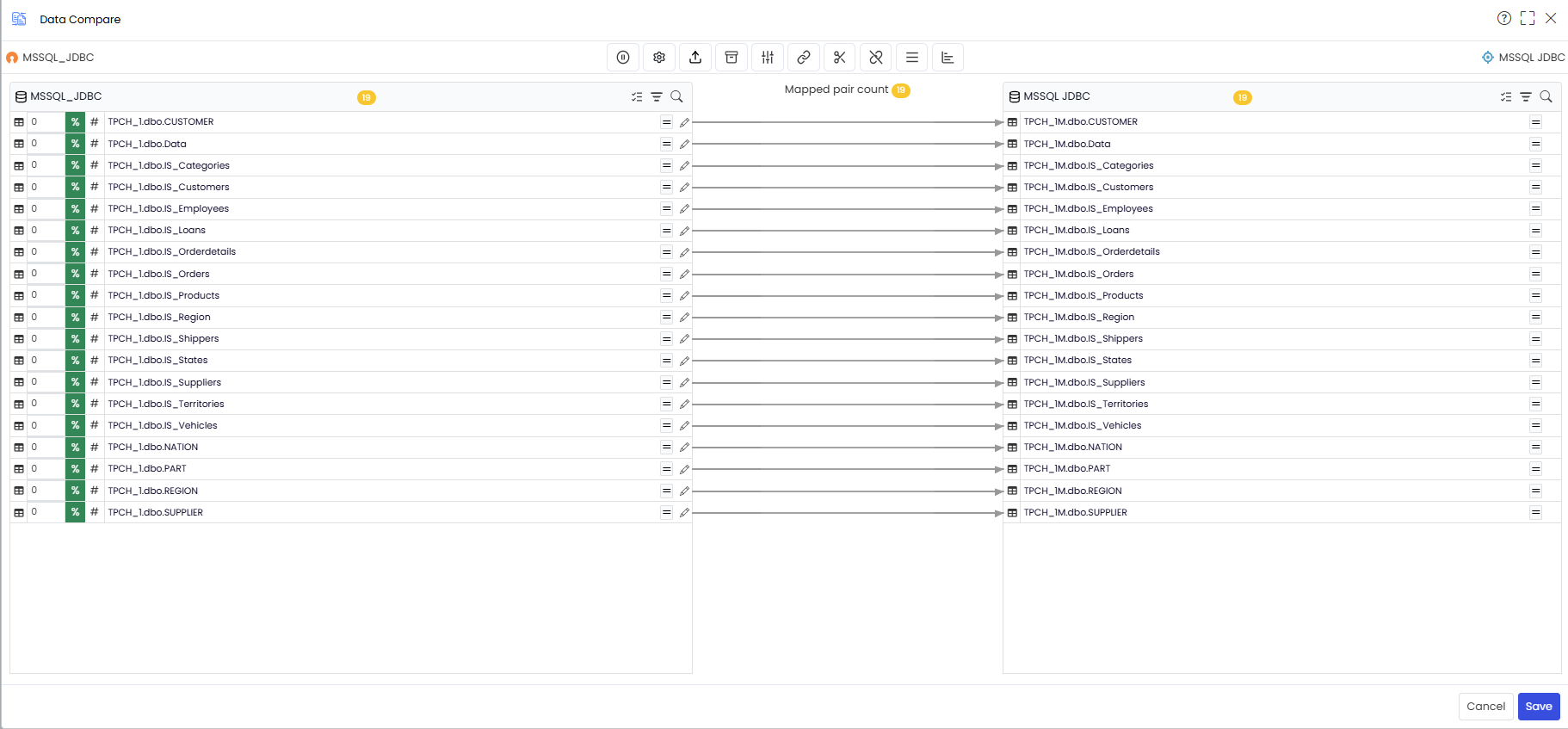The width and height of the screenshot is (1568, 729).
Task: Click value field on TPCH_1.dbo.IS_States row
Action: [x=46, y=361]
